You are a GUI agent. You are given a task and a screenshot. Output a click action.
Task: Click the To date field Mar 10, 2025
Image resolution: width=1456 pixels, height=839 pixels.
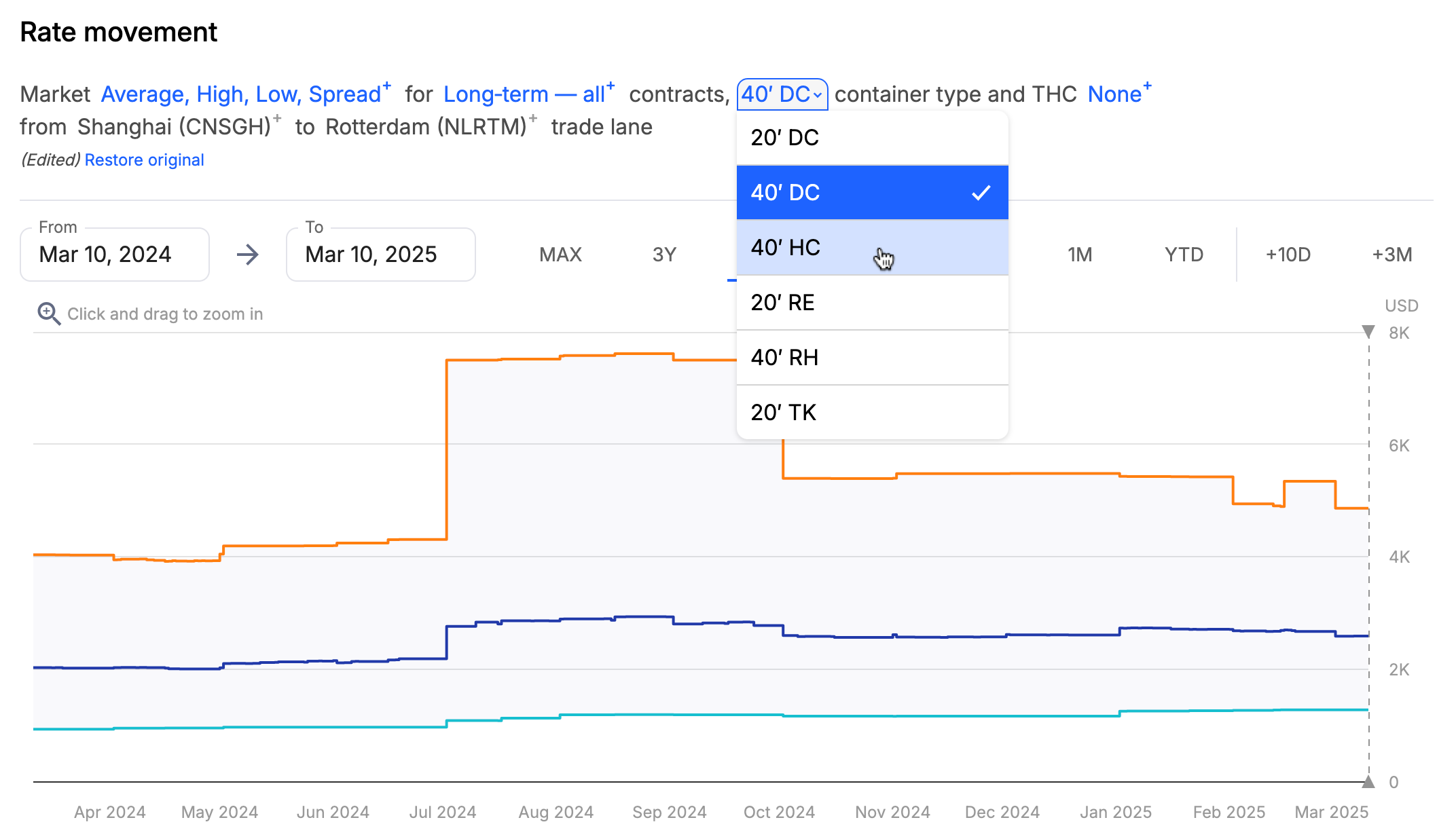(381, 255)
